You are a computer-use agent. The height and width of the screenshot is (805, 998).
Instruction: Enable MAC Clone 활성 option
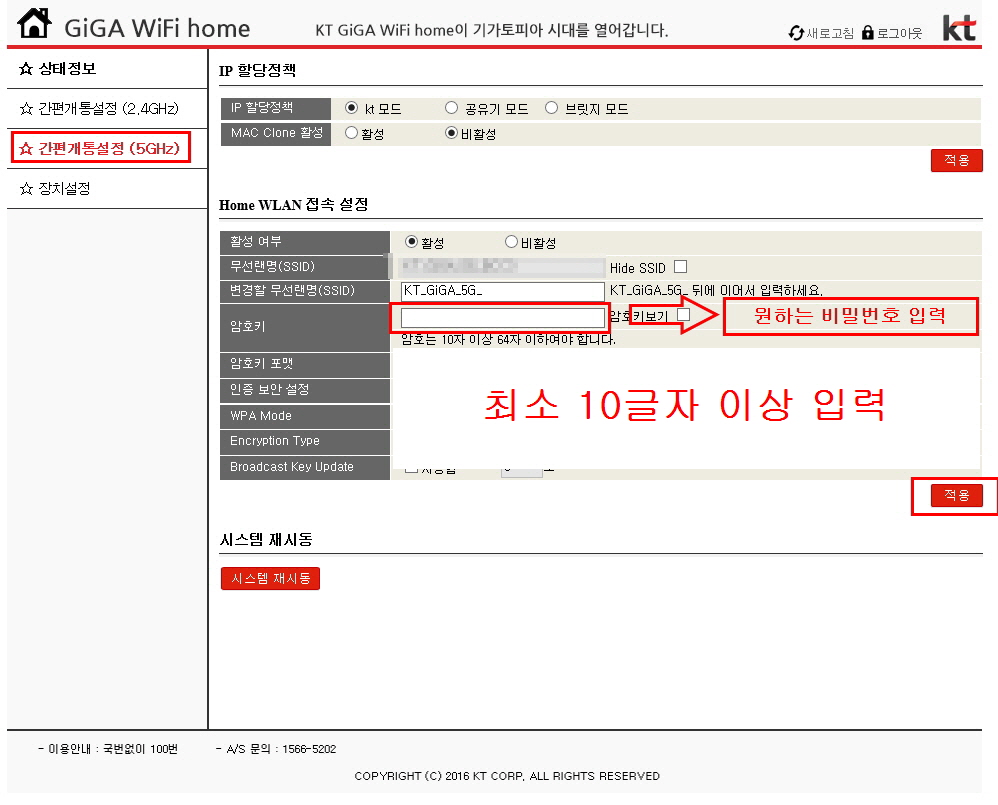(x=351, y=133)
